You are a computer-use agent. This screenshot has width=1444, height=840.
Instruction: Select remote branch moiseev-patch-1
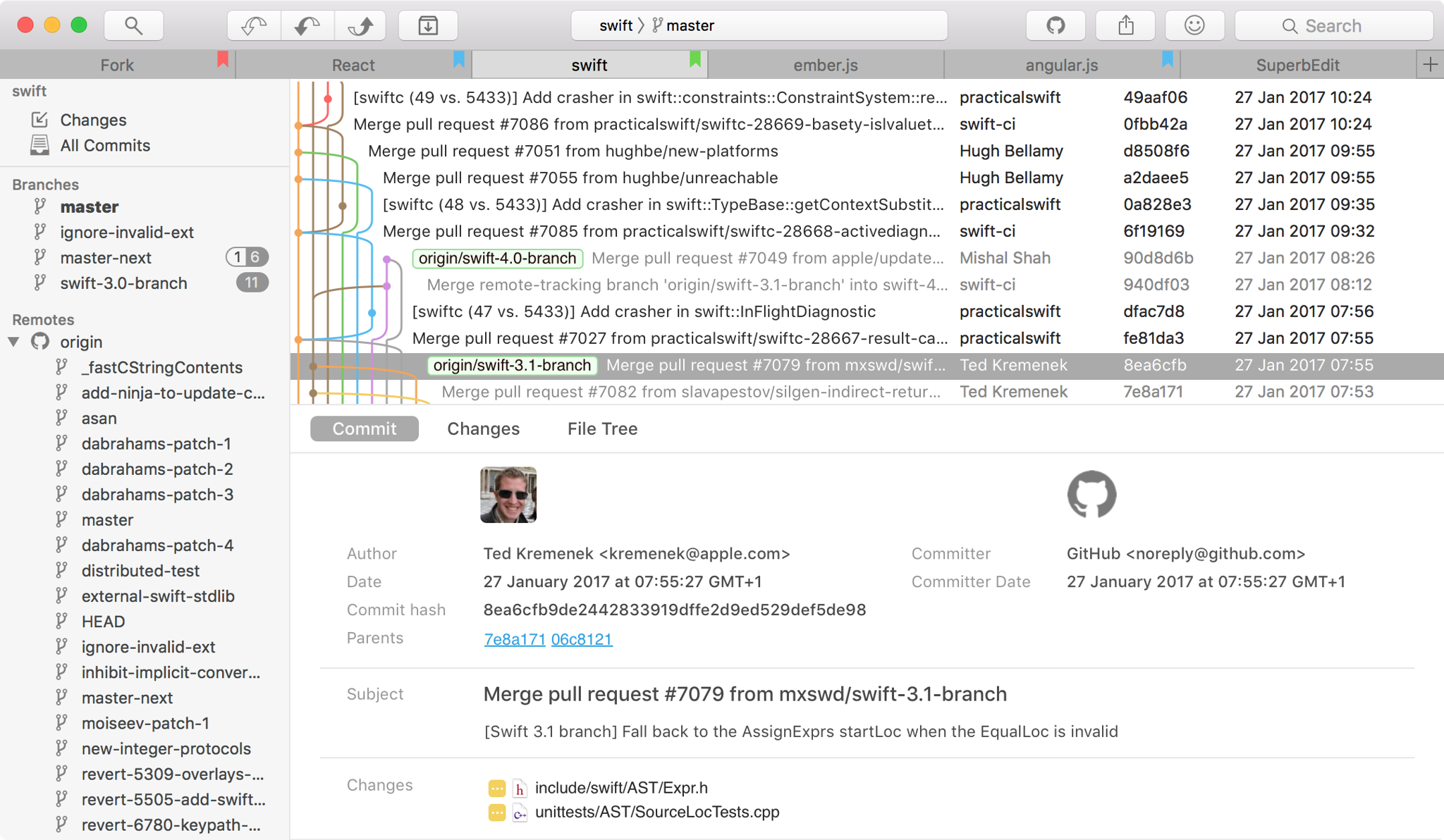click(145, 723)
